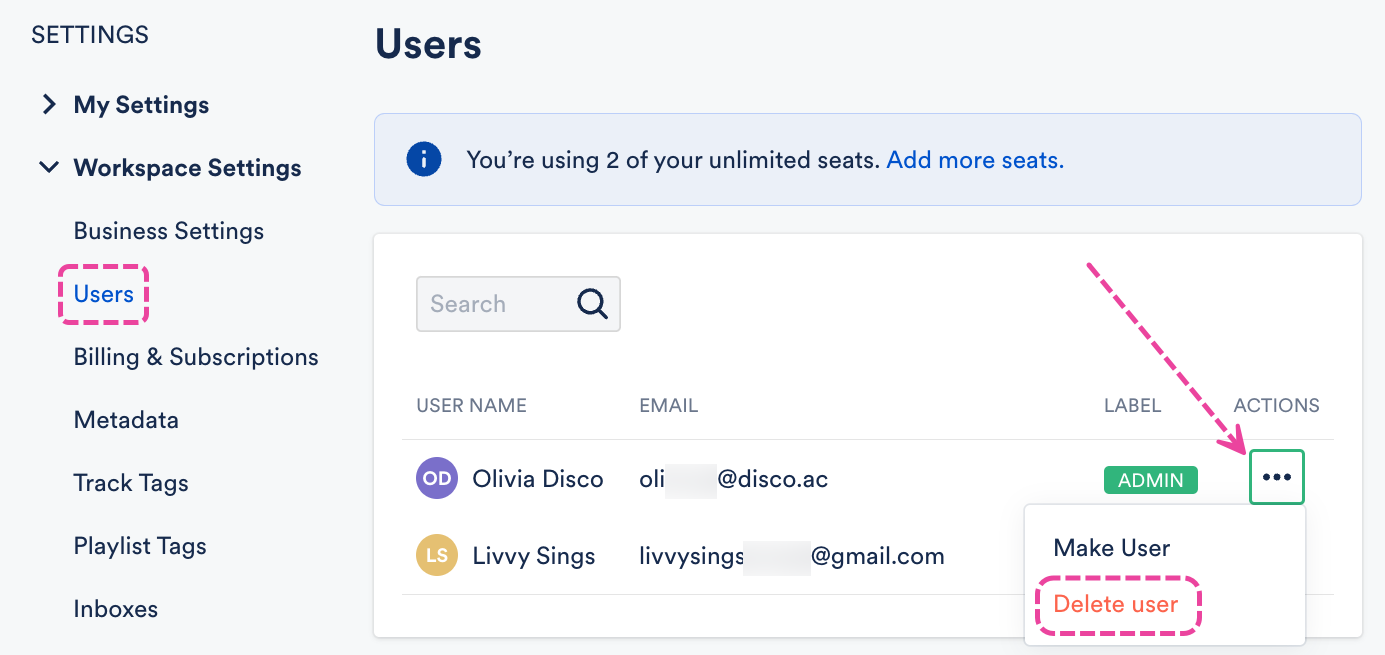Navigate to Track Tags
This screenshot has height=655, width=1385.
[x=131, y=483]
